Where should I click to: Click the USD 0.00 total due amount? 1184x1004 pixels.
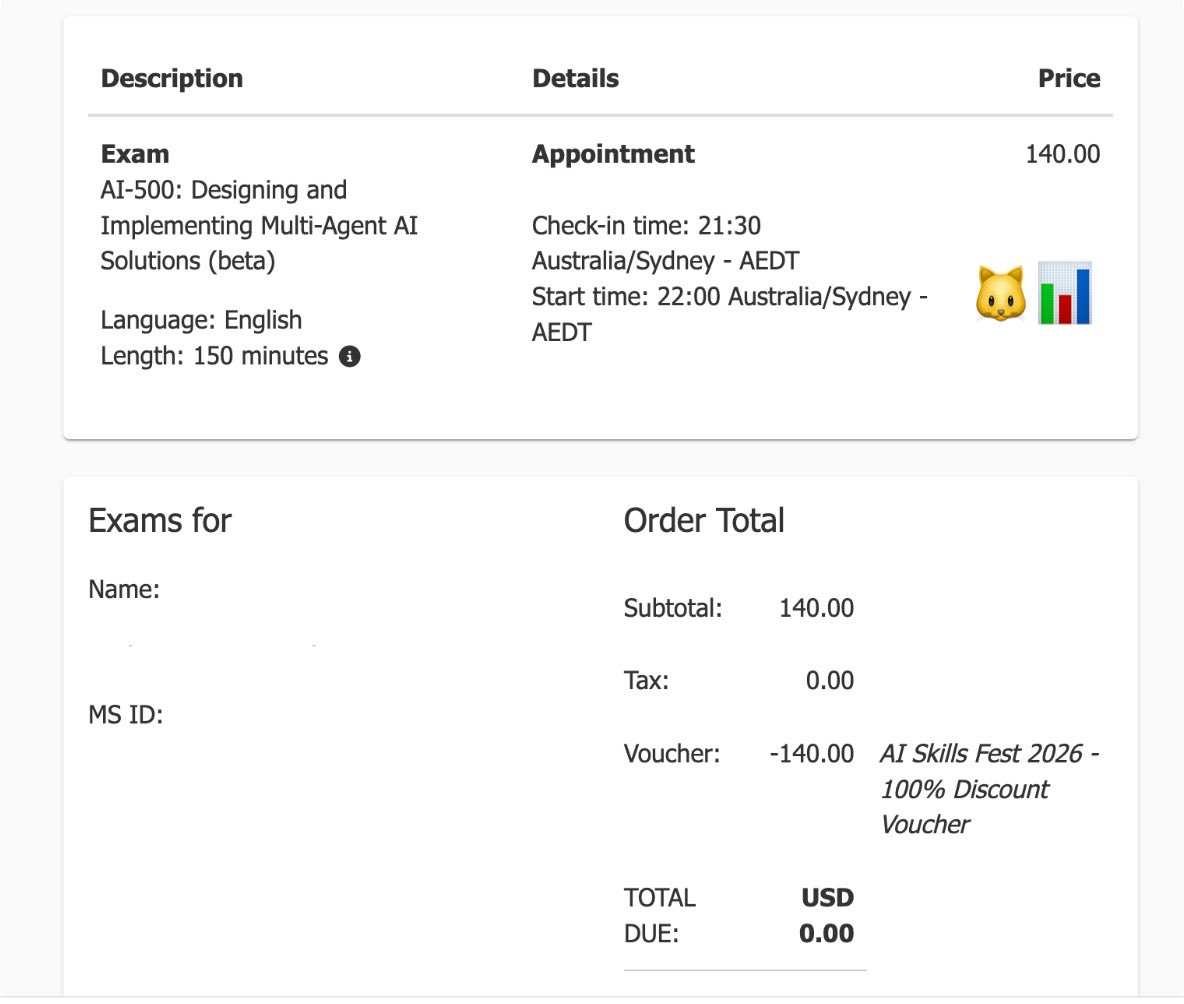point(827,915)
